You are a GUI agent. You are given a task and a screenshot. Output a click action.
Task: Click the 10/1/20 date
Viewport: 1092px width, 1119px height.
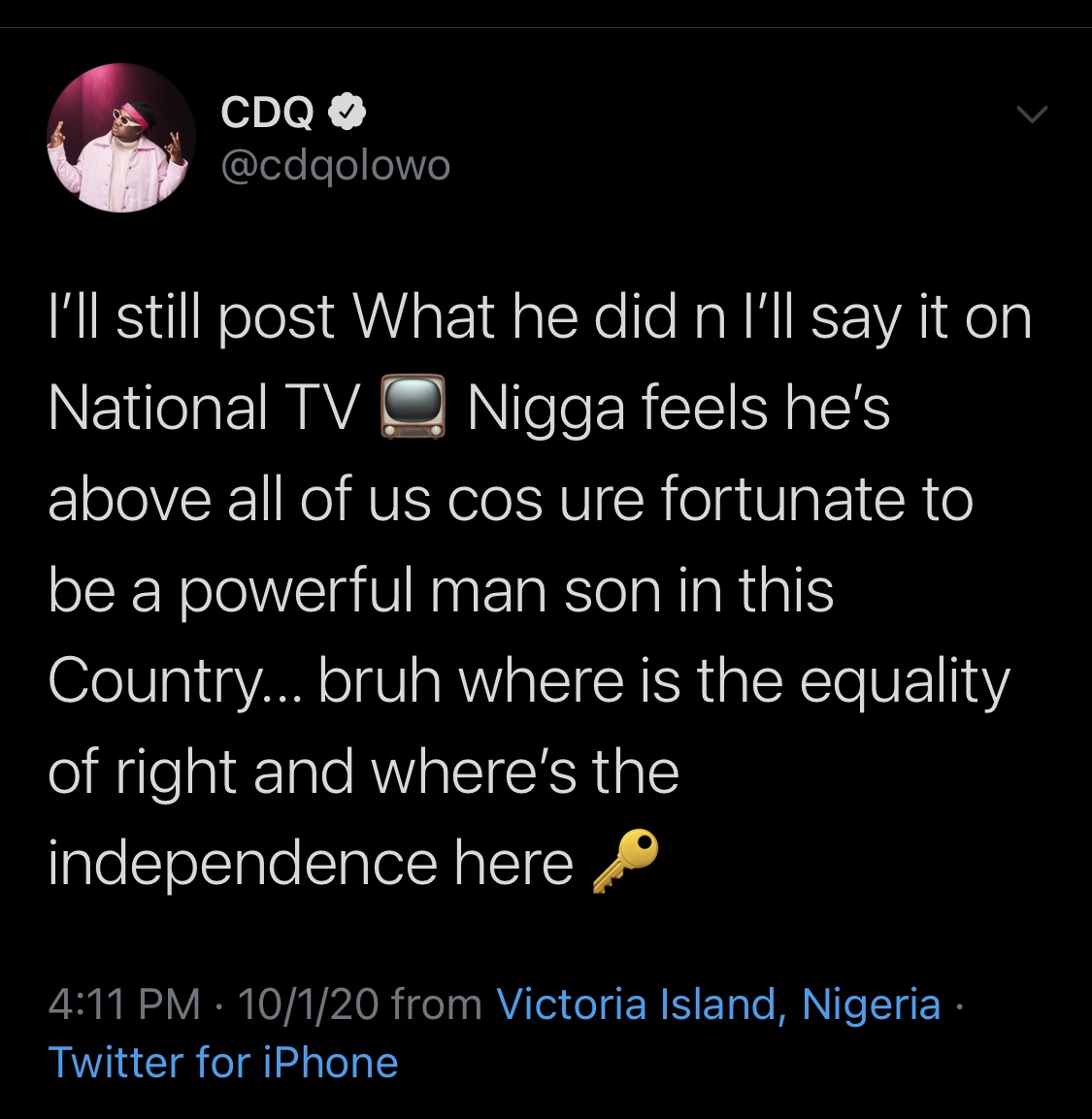(x=307, y=1004)
